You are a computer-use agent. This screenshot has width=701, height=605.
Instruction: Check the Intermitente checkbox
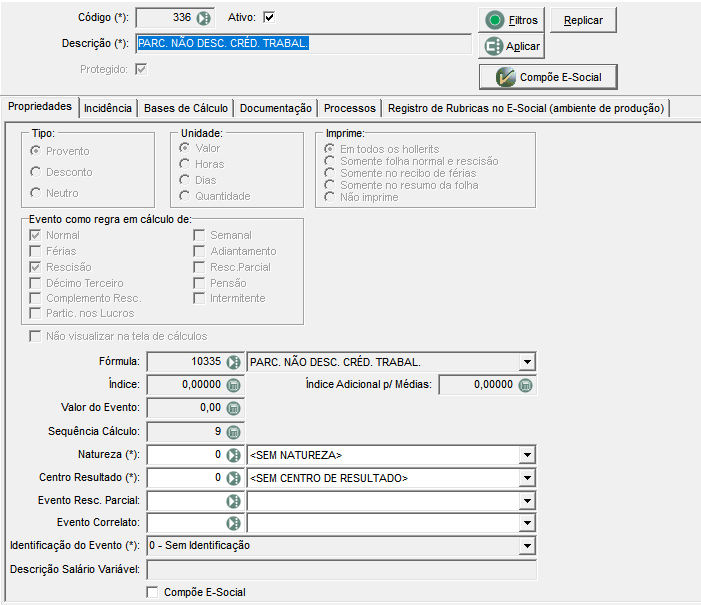(199, 298)
